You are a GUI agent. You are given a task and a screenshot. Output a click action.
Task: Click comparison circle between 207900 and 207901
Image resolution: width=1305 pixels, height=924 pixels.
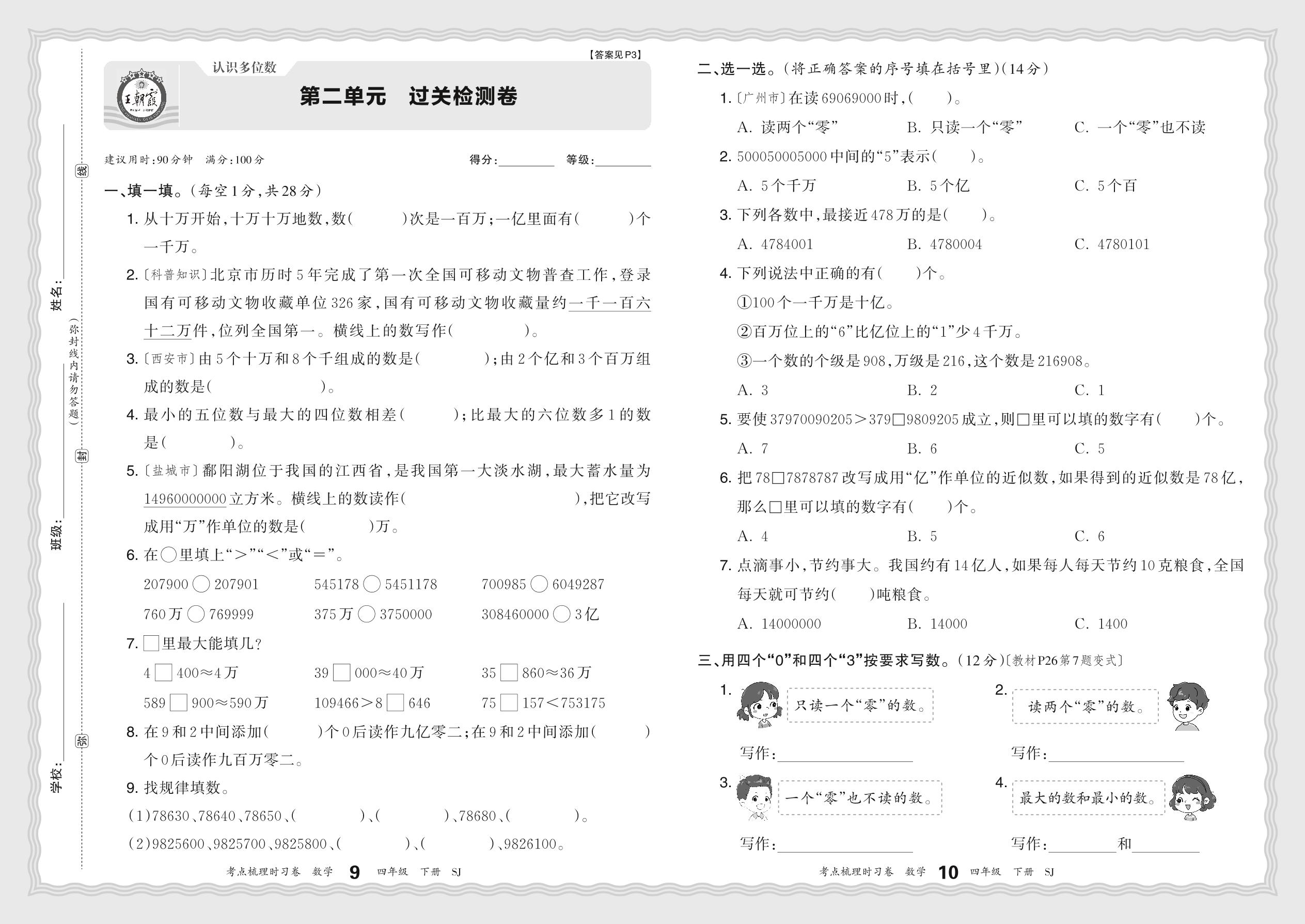(201, 584)
